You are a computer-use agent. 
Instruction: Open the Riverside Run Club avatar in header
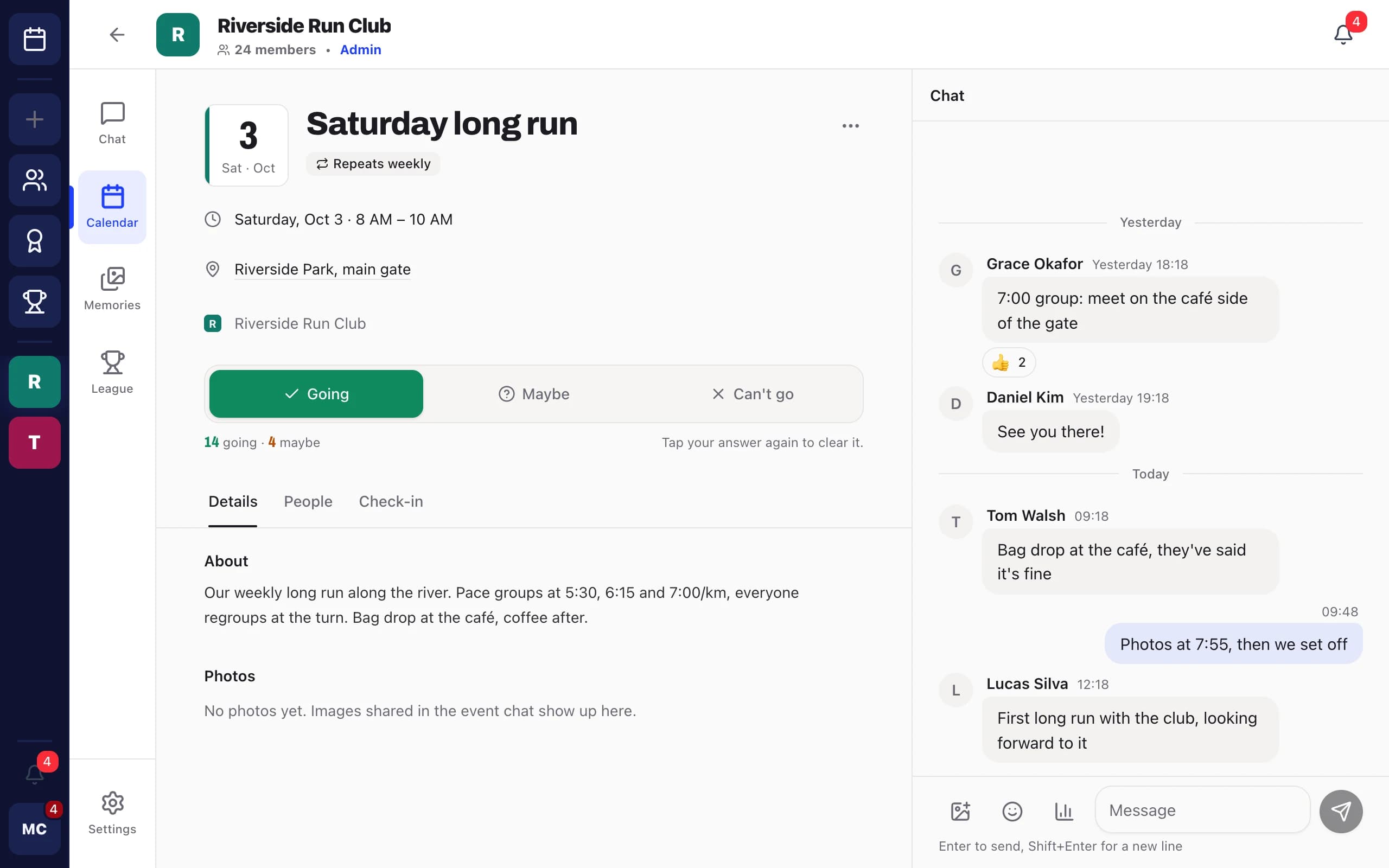pyautogui.click(x=178, y=34)
